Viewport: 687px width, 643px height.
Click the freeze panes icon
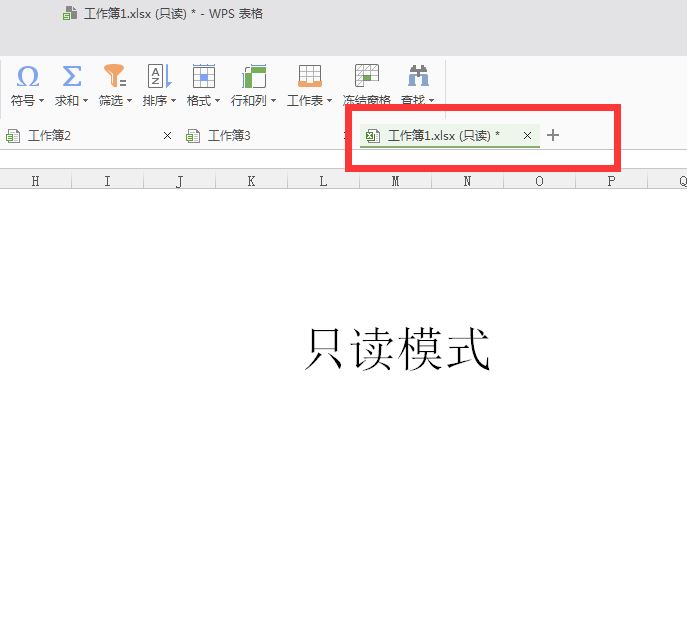pos(367,75)
